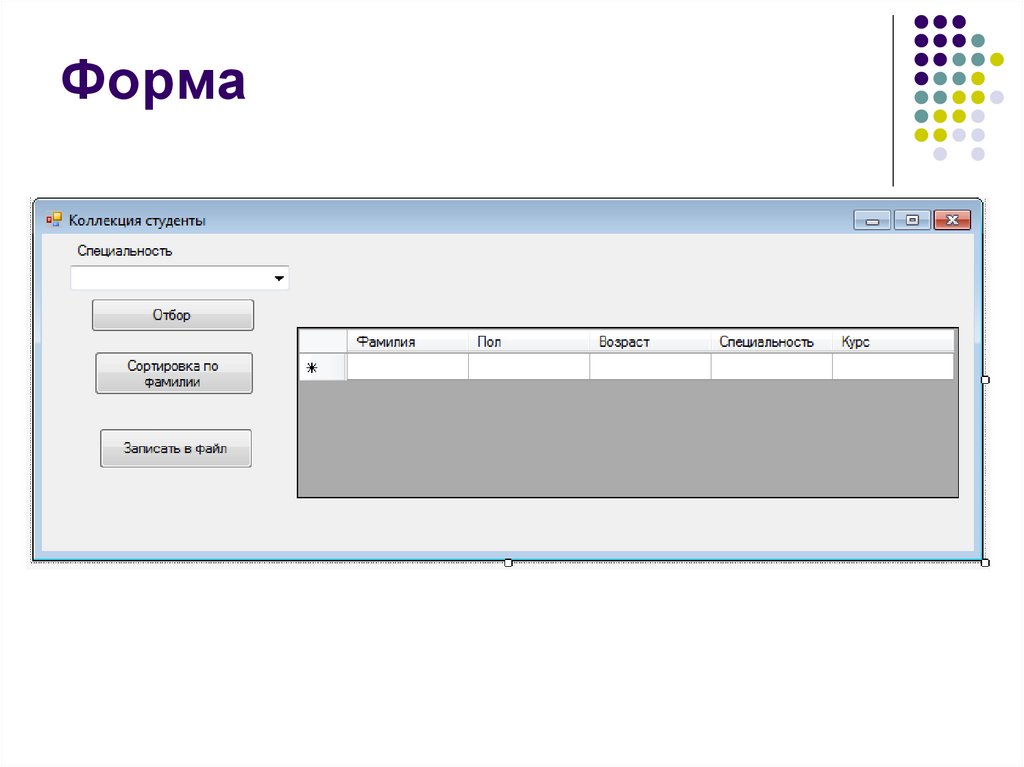1024x767 pixels.
Task: Click the form's bottom-right corner resize handle
Action: click(x=985, y=563)
